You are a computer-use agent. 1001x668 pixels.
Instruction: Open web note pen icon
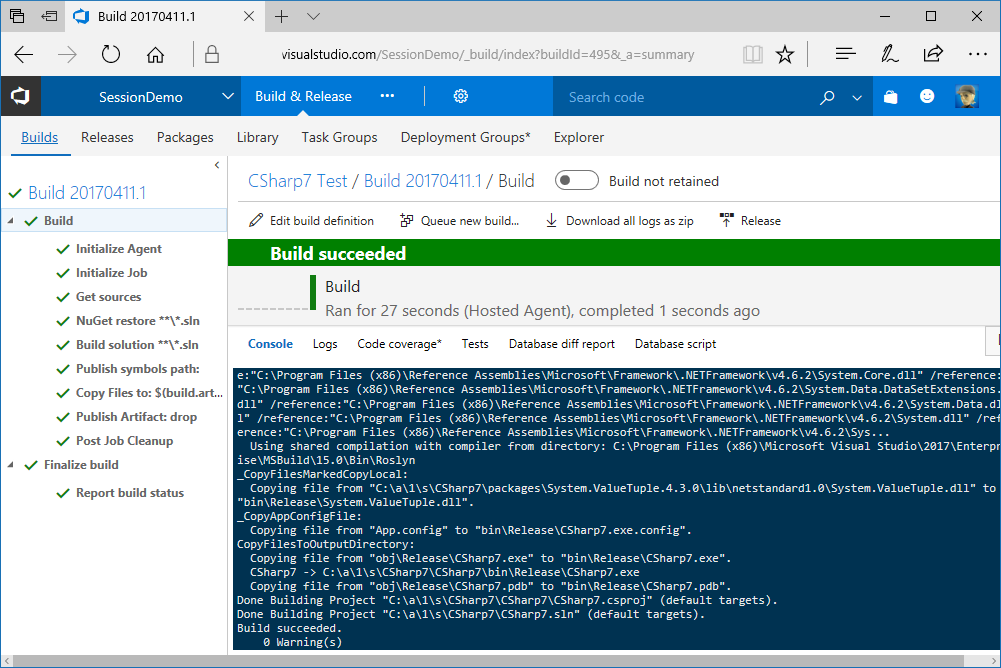coord(889,54)
